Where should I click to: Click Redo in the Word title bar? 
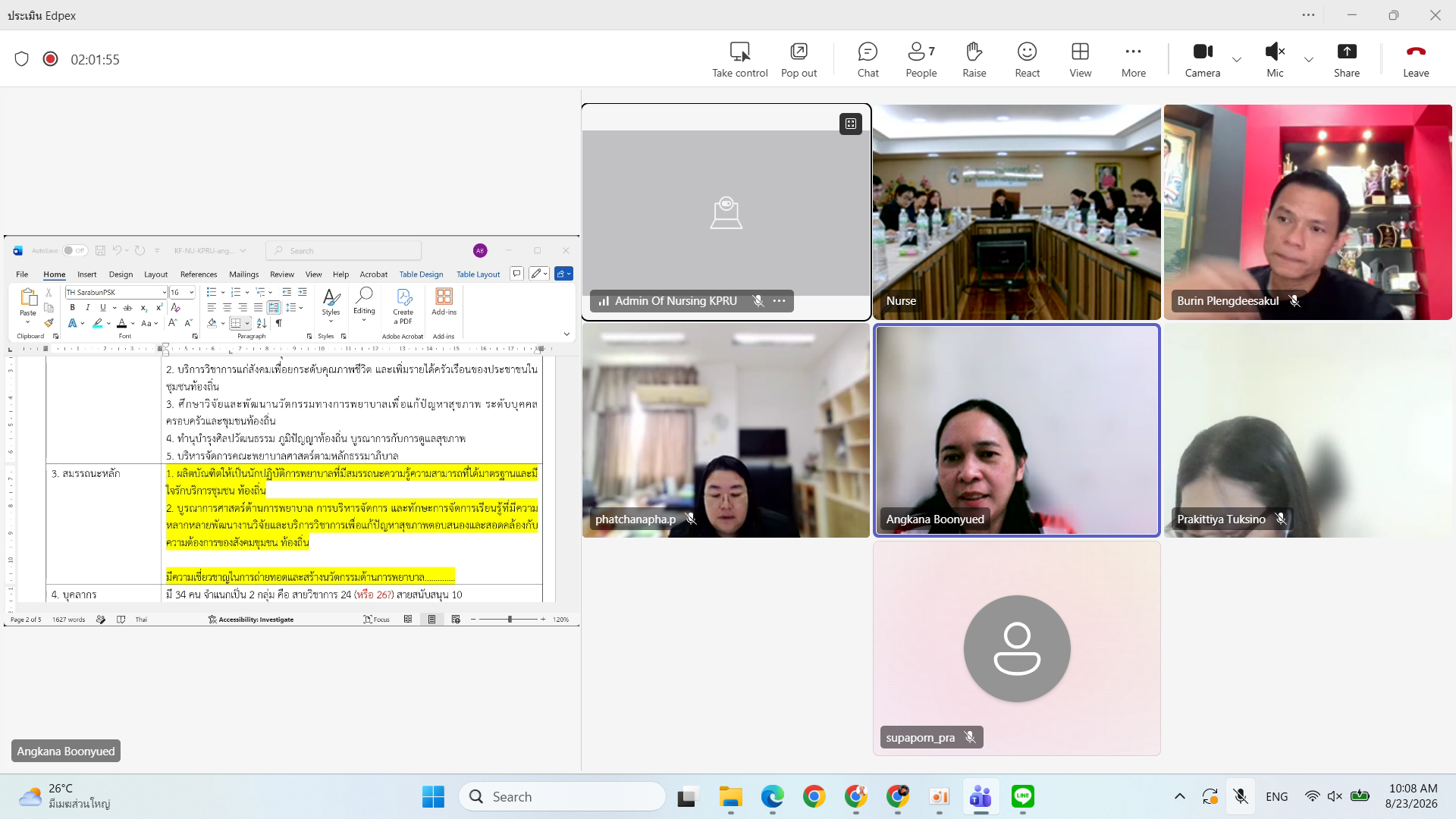[140, 250]
